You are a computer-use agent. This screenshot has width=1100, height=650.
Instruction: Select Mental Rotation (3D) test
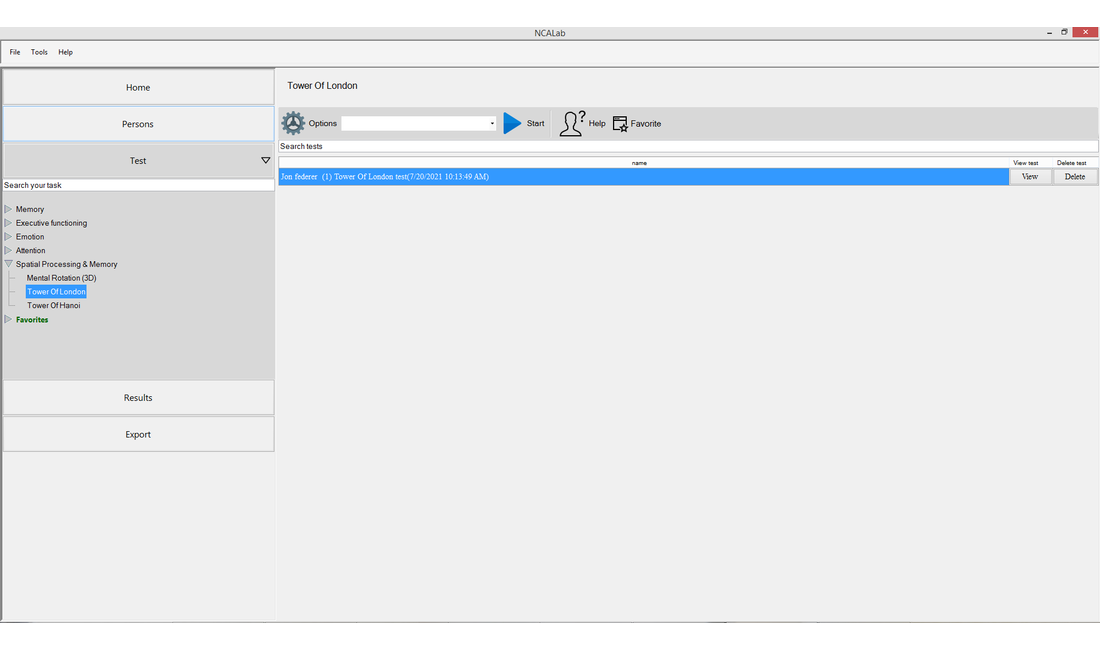pyautogui.click(x=61, y=278)
